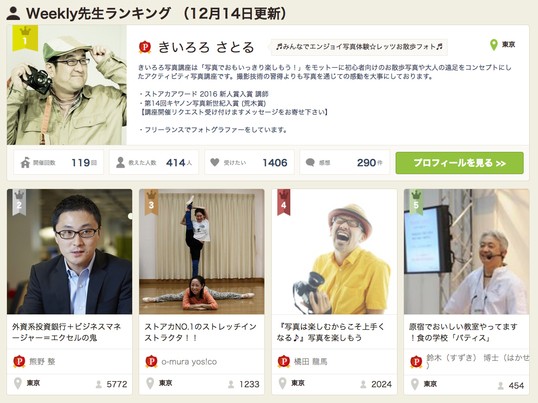Open the photo of laughing man in yellow shirt
This screenshot has width=538, height=403.
coord(334,251)
